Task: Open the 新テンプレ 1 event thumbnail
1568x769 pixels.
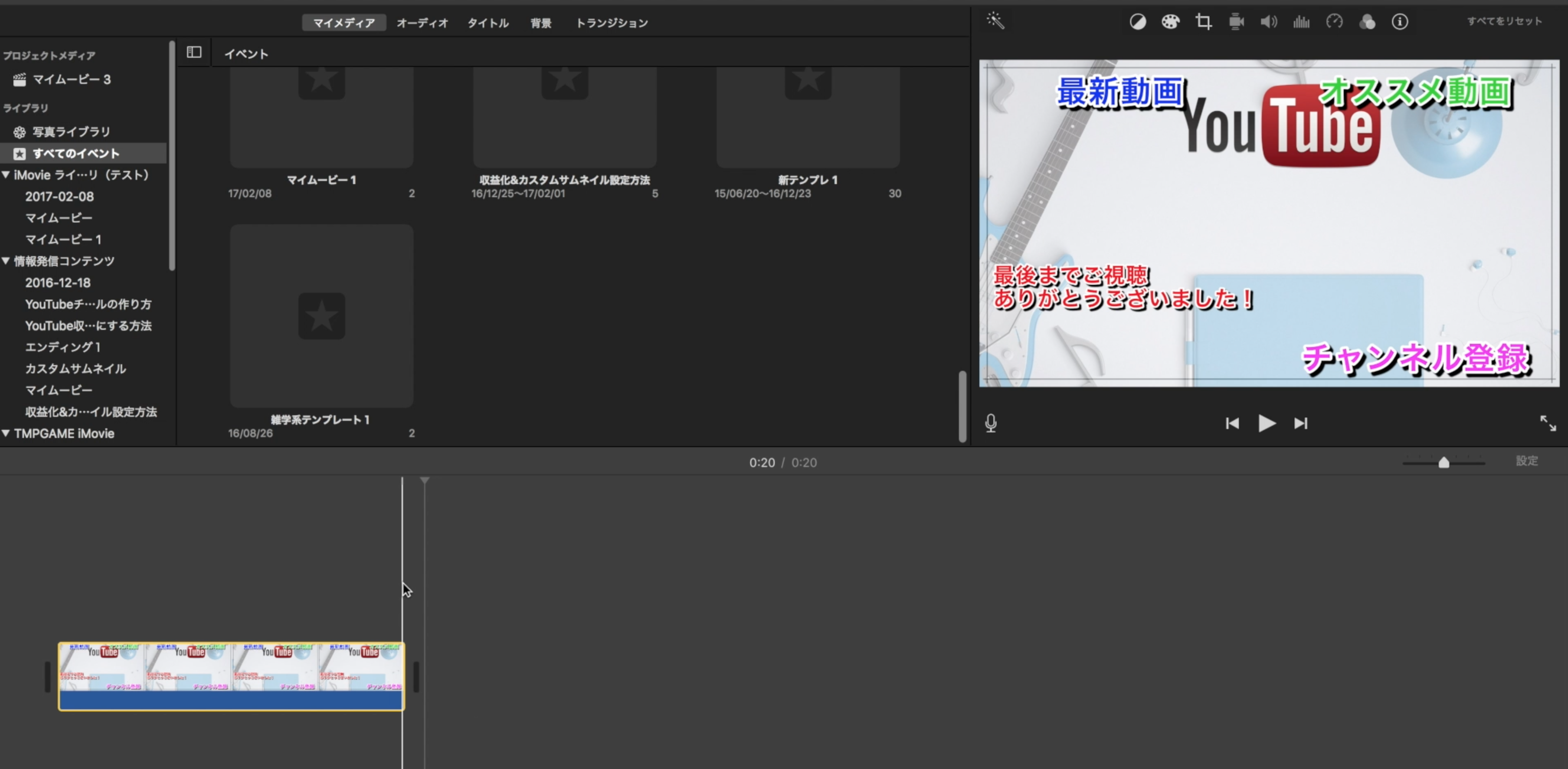Action: click(x=808, y=117)
